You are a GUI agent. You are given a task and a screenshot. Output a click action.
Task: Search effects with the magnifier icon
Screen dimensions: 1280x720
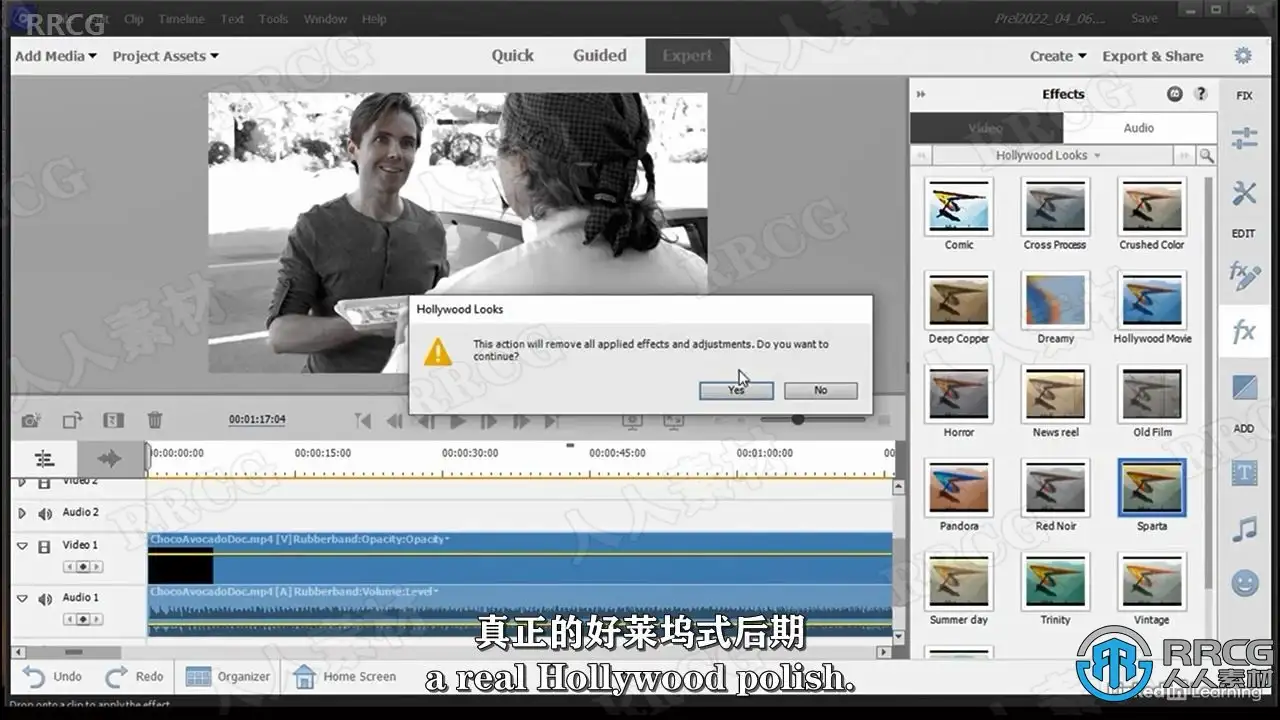click(x=1207, y=156)
